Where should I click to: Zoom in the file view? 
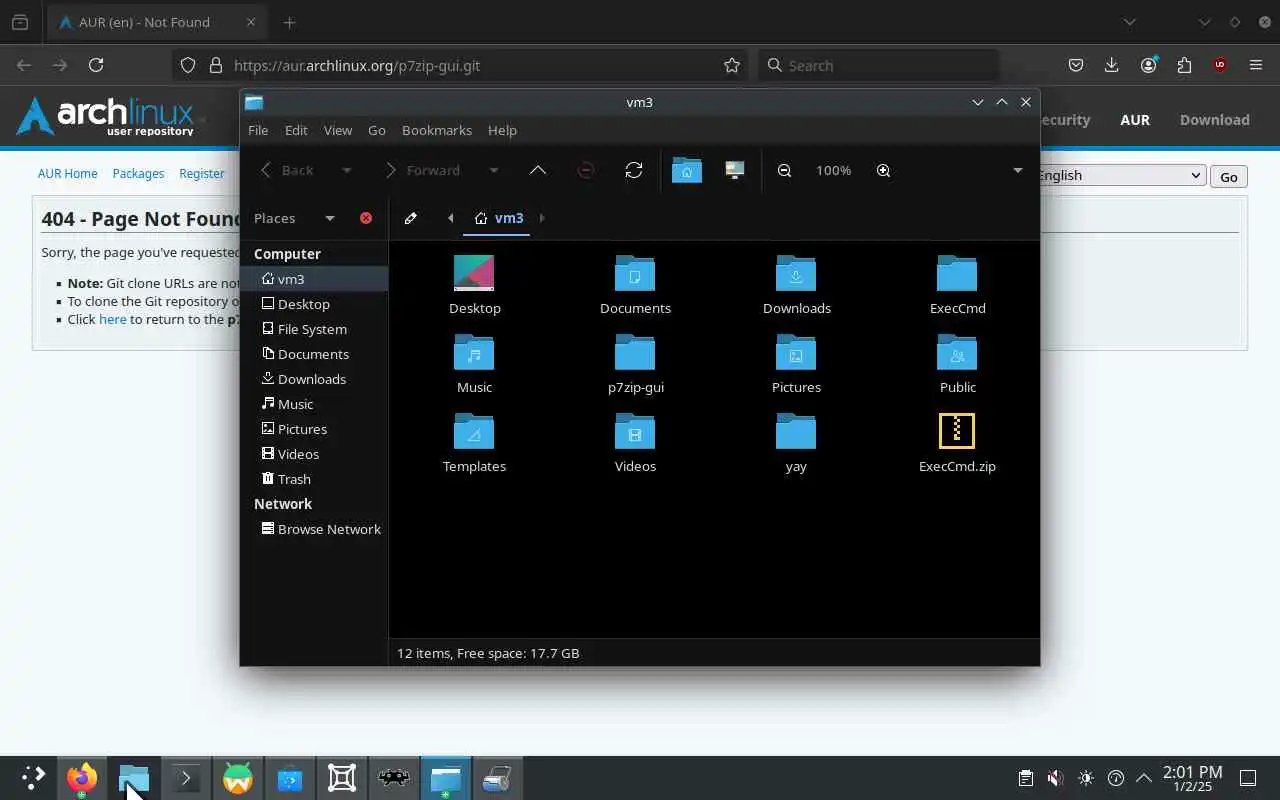(883, 170)
